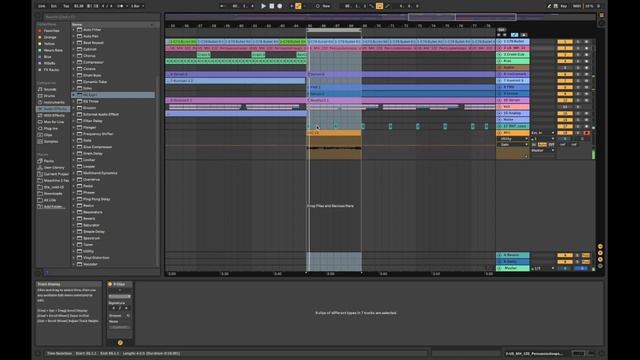Click the Tap tempo button

(66, 6)
